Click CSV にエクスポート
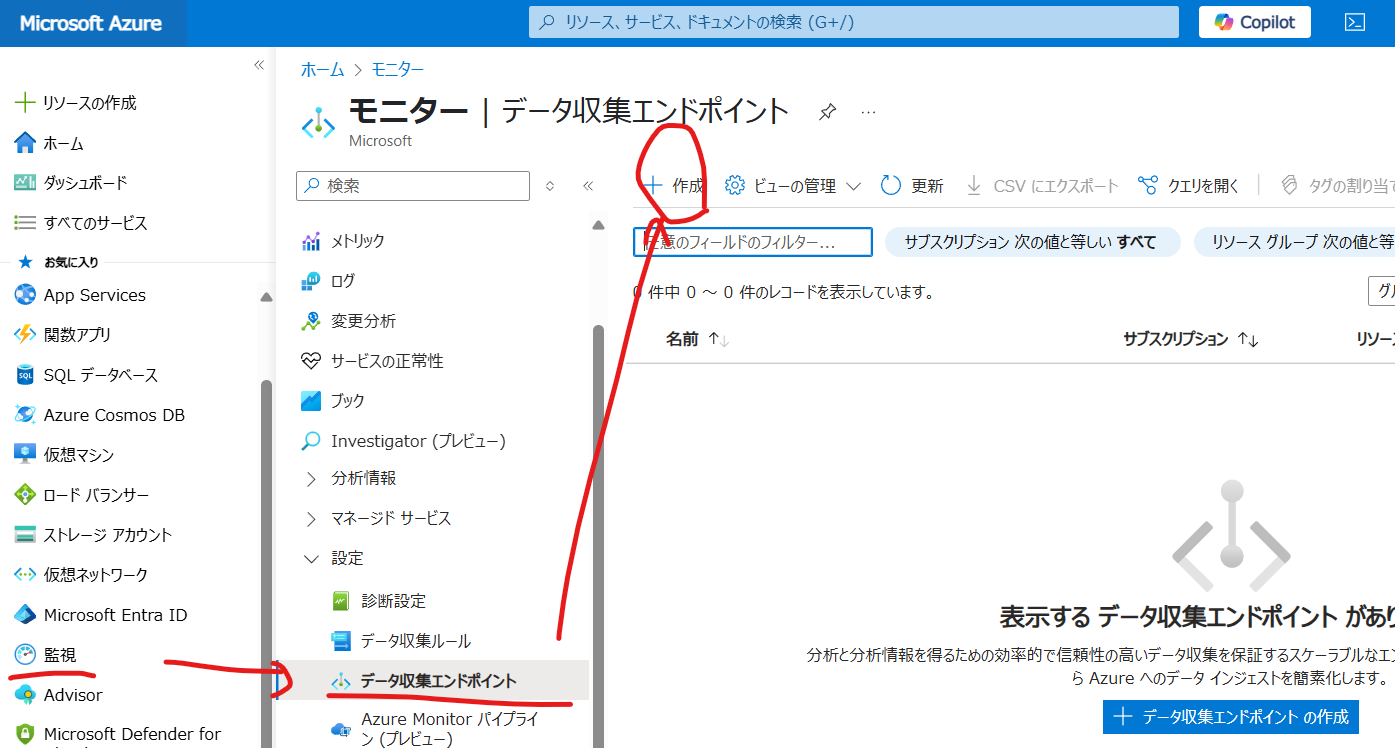The image size is (1395, 748). click(1042, 186)
